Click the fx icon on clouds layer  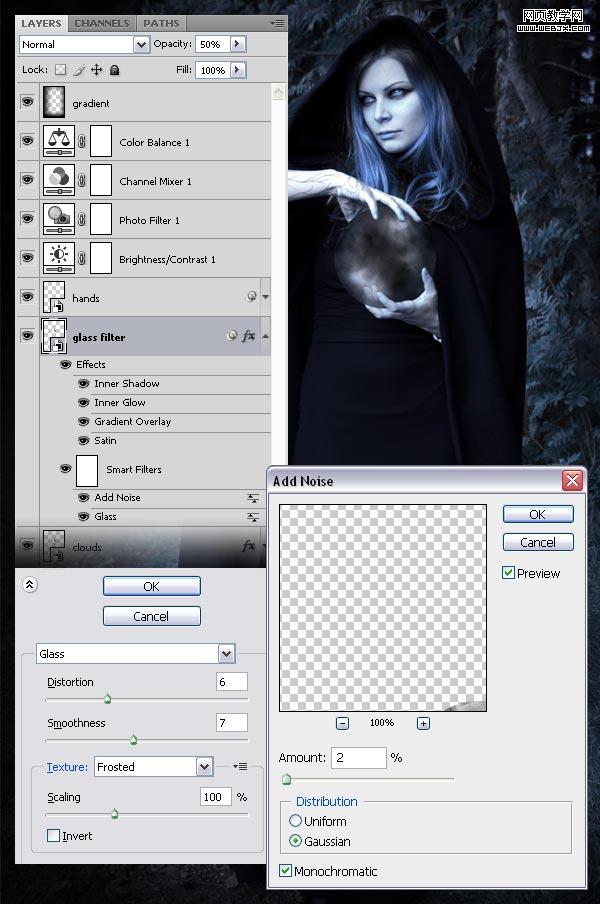point(248,545)
